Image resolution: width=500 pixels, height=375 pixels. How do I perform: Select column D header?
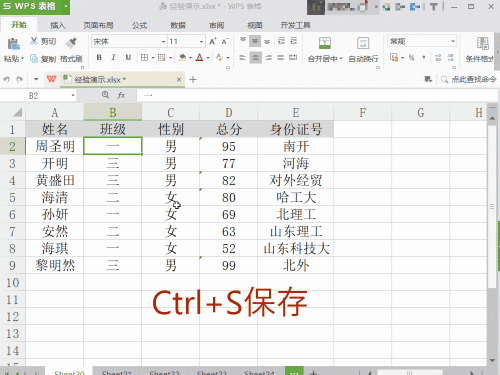(x=229, y=113)
